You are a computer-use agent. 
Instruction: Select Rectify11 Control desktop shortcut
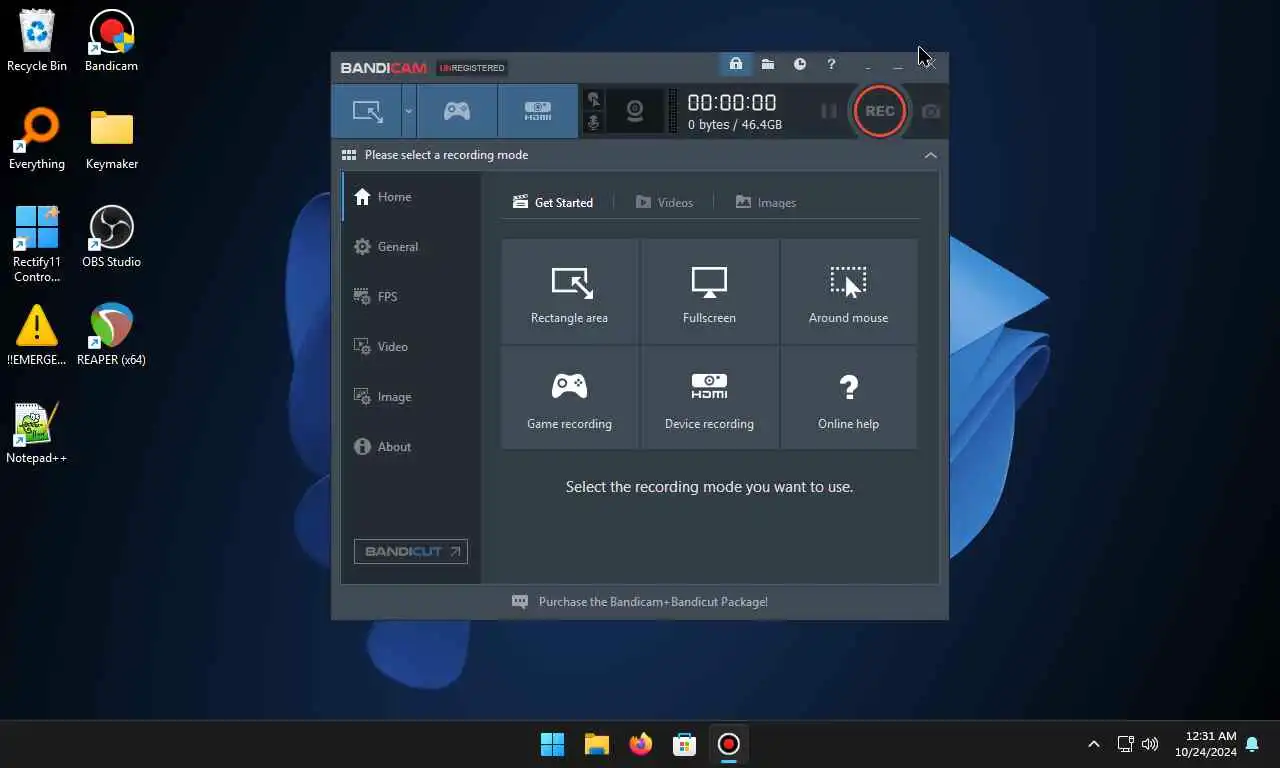pos(37,244)
